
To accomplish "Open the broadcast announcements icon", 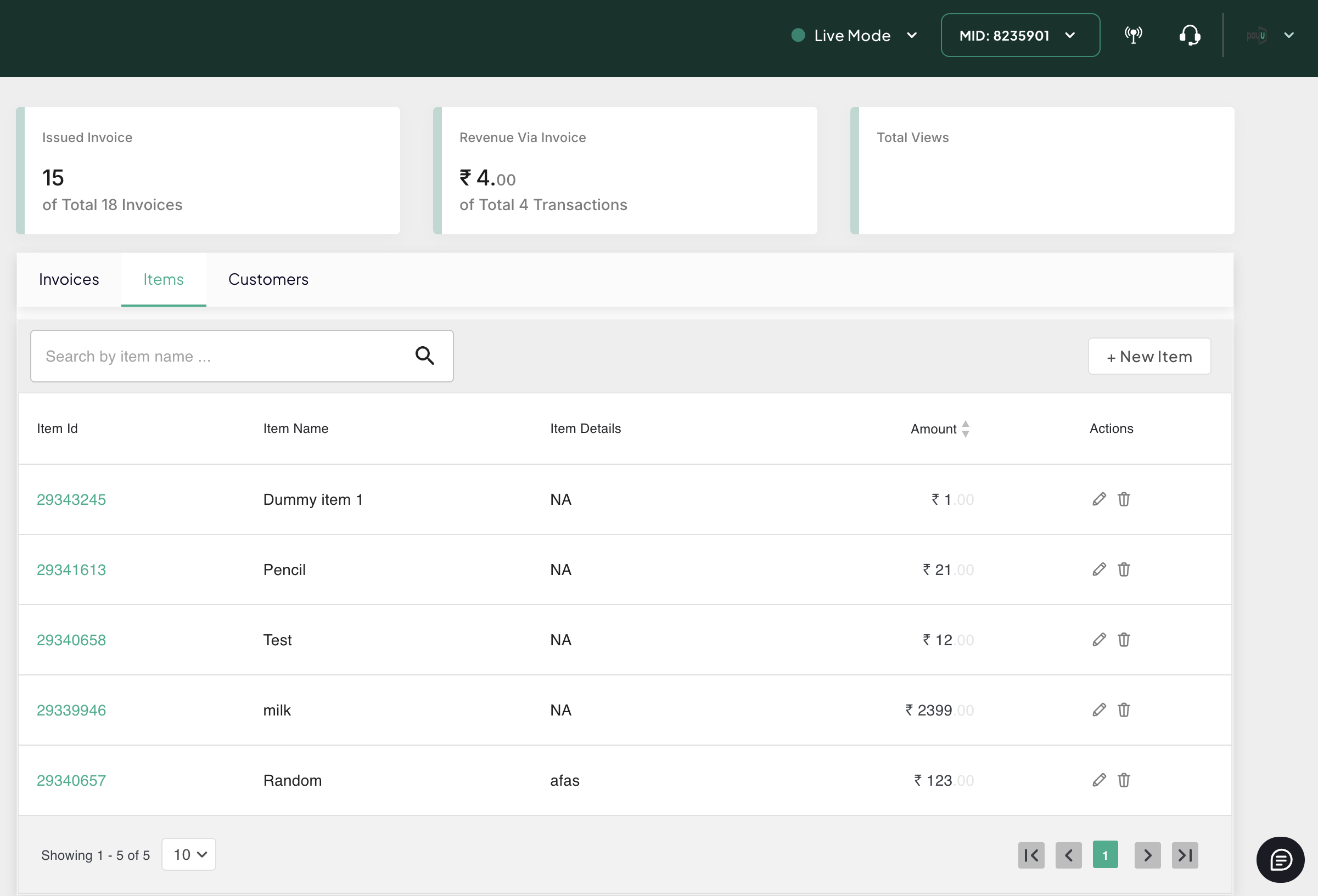I will (1133, 35).
